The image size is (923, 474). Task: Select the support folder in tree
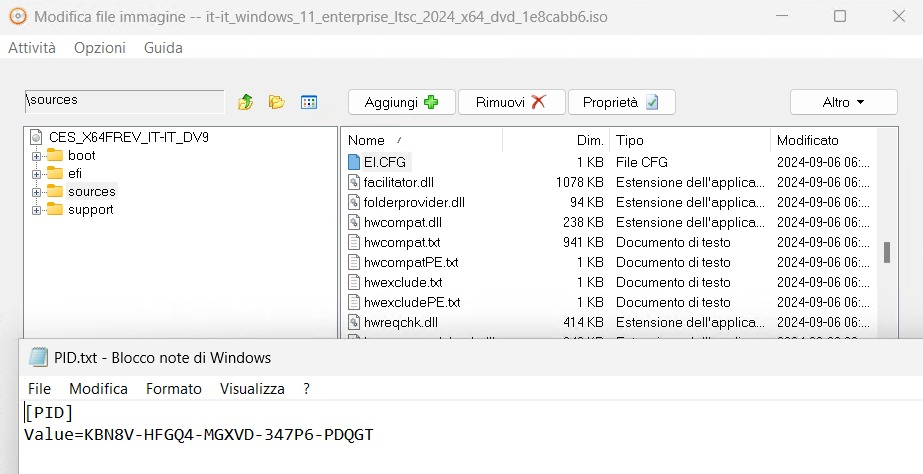91,210
